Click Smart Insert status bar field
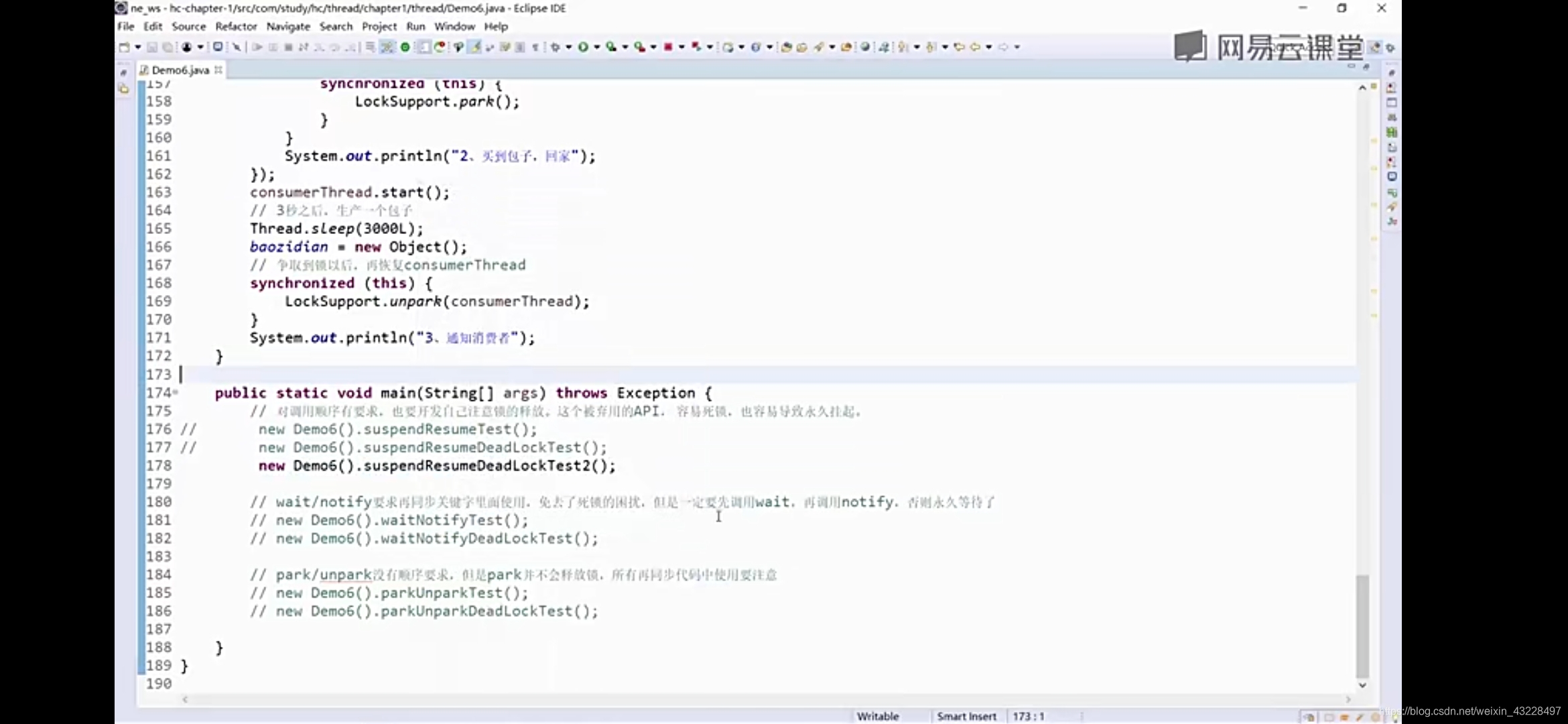 966,716
